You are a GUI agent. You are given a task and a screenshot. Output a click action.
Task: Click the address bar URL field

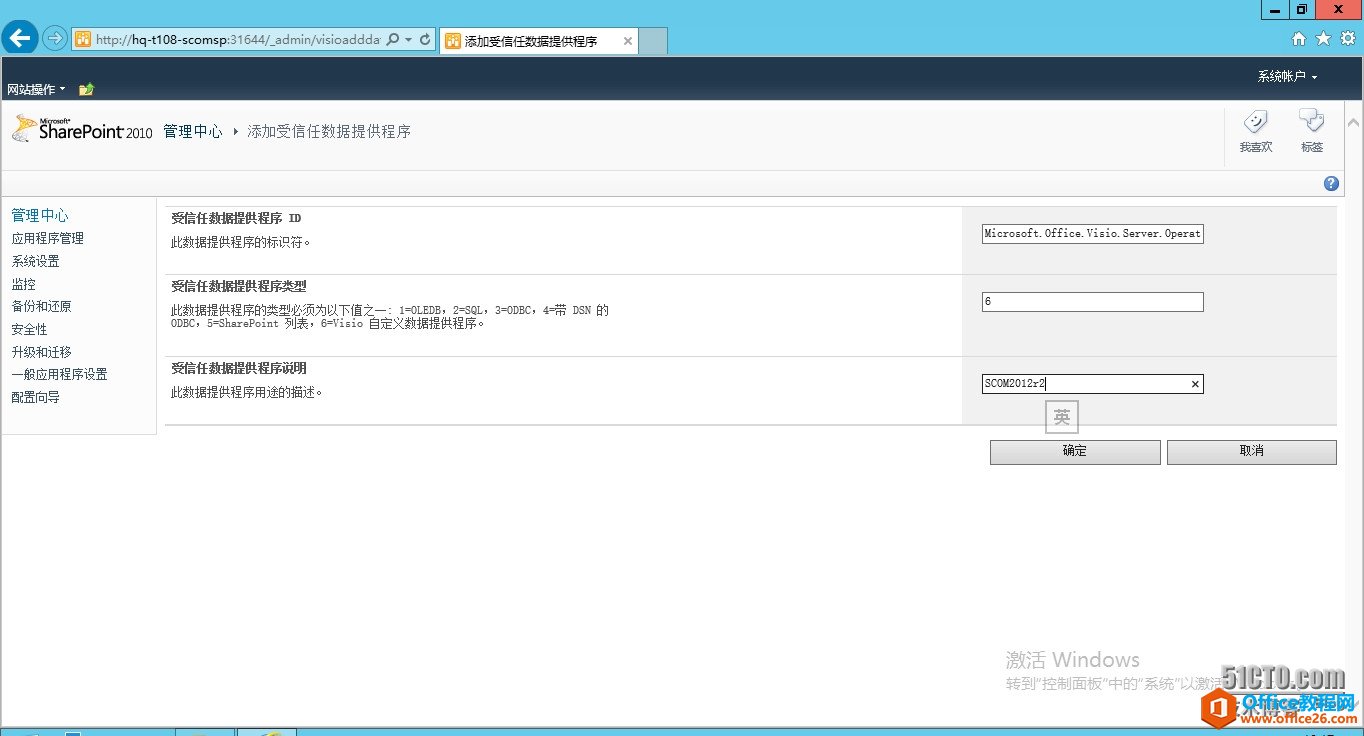[x=237, y=40]
